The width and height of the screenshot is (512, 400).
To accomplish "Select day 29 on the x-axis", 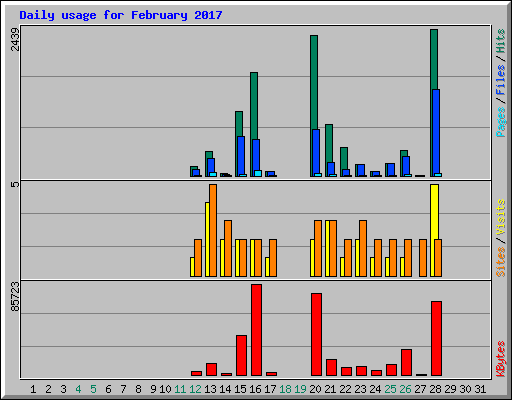I will [x=450, y=389].
